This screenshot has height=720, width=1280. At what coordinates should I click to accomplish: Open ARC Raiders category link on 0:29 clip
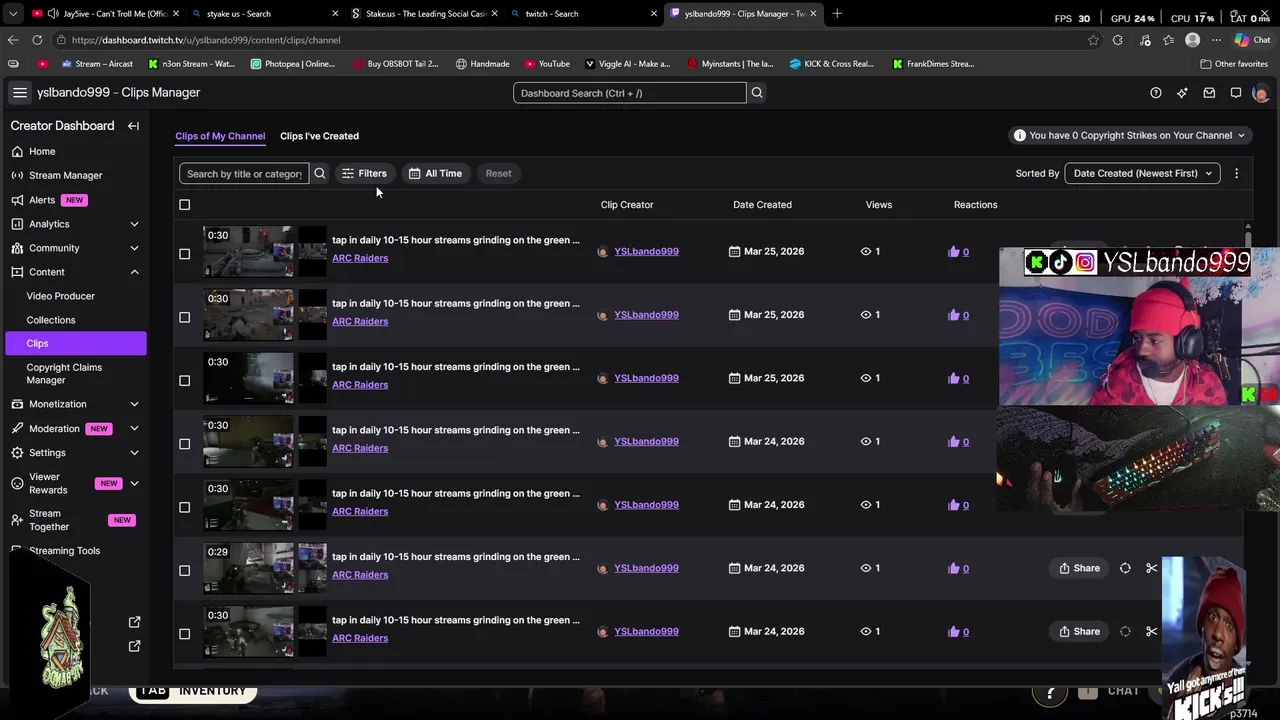(360, 575)
